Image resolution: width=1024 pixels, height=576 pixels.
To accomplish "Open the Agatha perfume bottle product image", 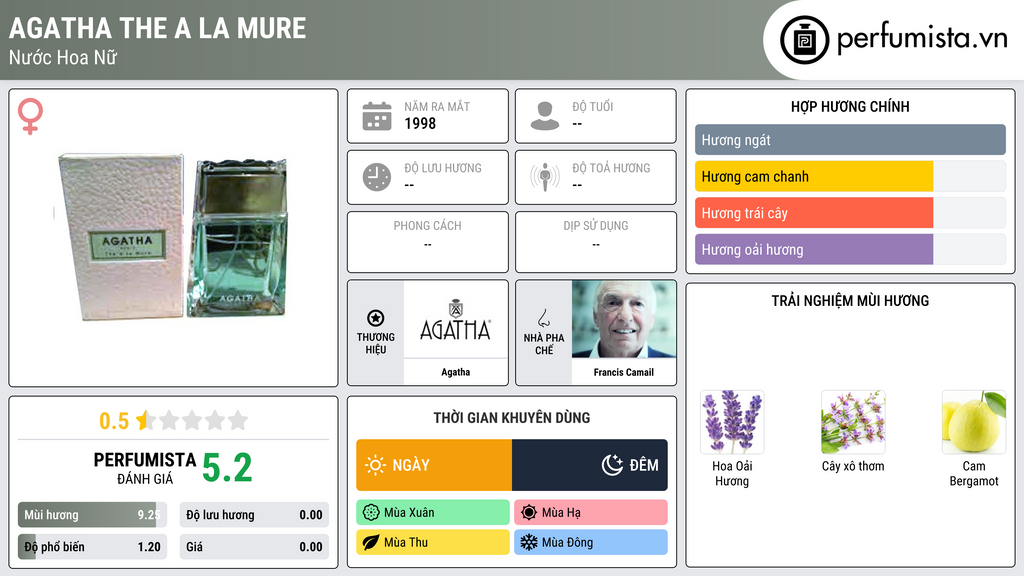I will tap(173, 238).
